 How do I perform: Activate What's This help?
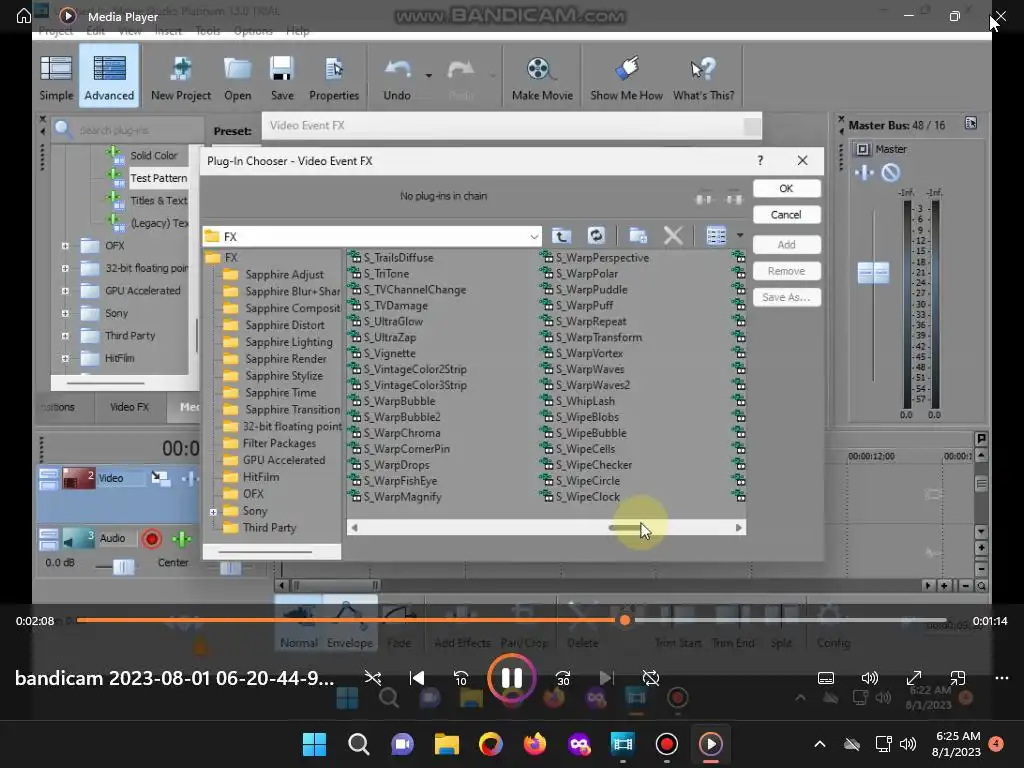(703, 78)
